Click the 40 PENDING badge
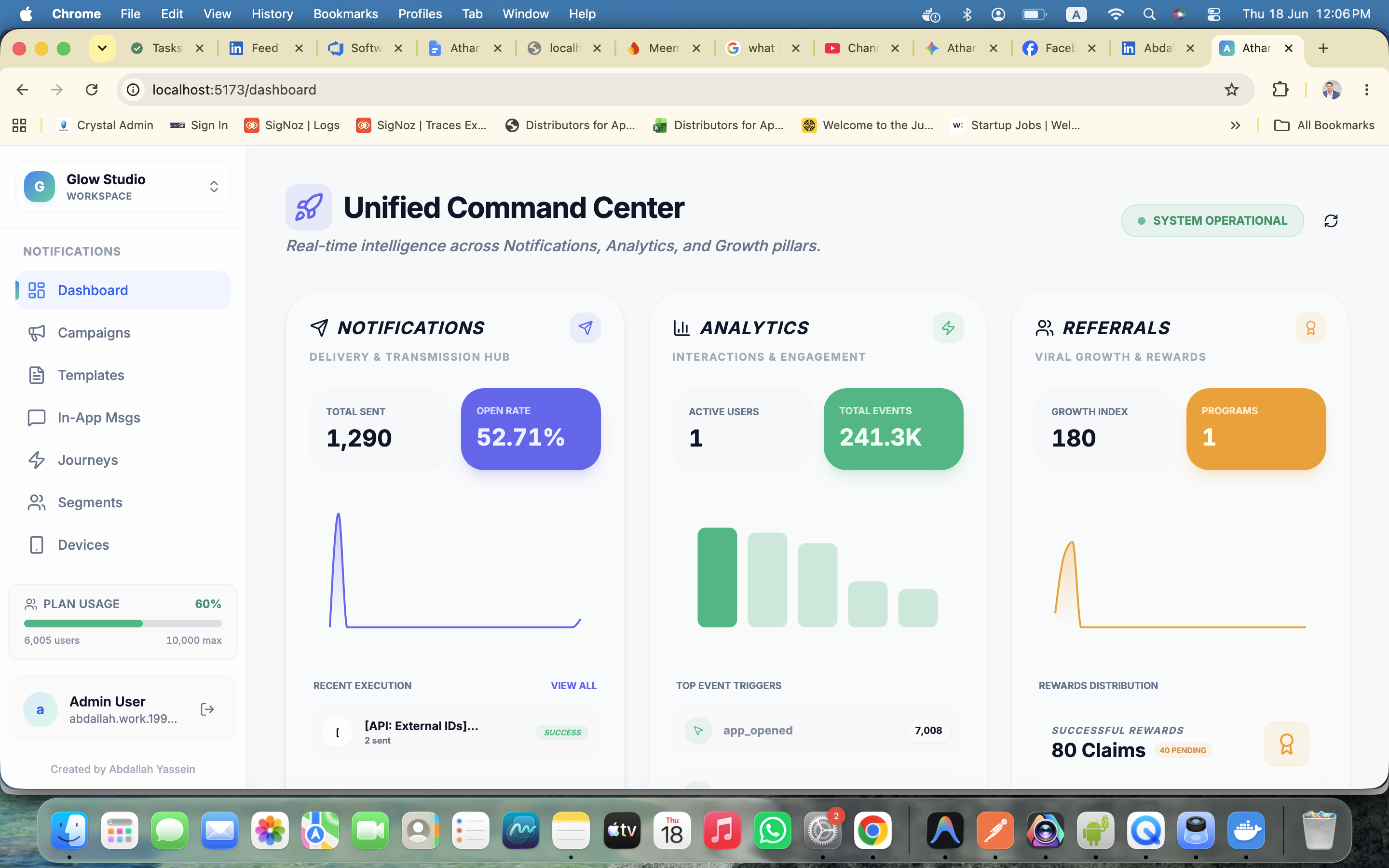Image resolution: width=1389 pixels, height=868 pixels. click(x=1183, y=750)
